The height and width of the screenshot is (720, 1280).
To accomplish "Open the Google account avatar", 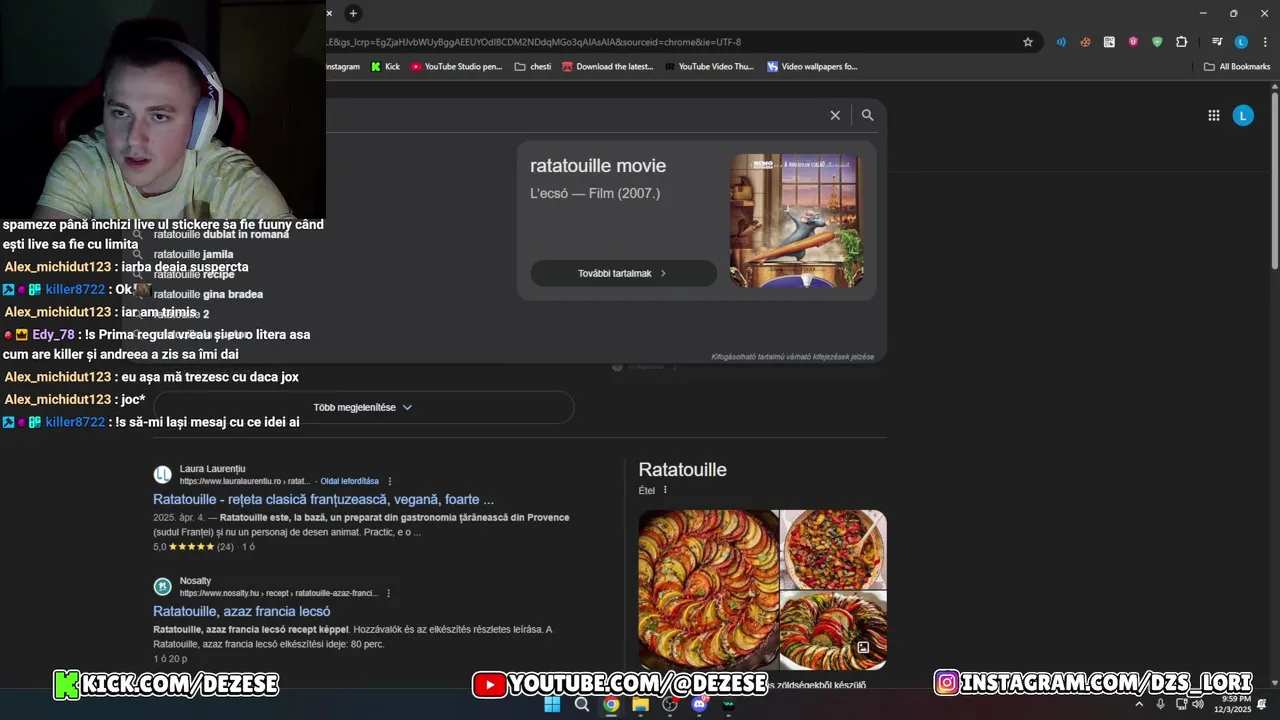I will coord(1243,116).
